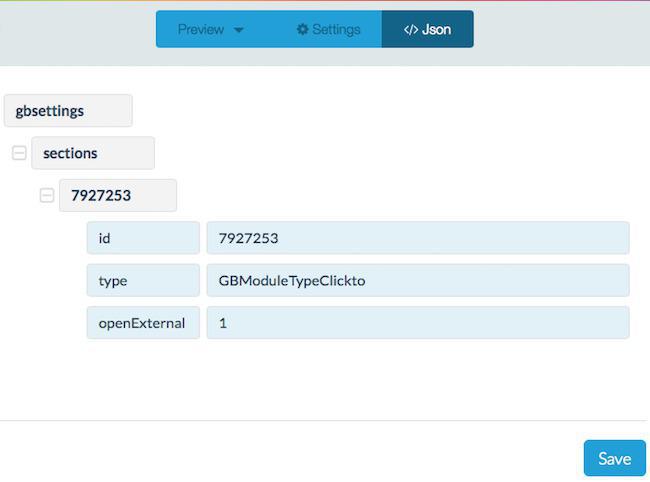Select the 7927253 section node label
650x482 pixels.
pos(117,195)
